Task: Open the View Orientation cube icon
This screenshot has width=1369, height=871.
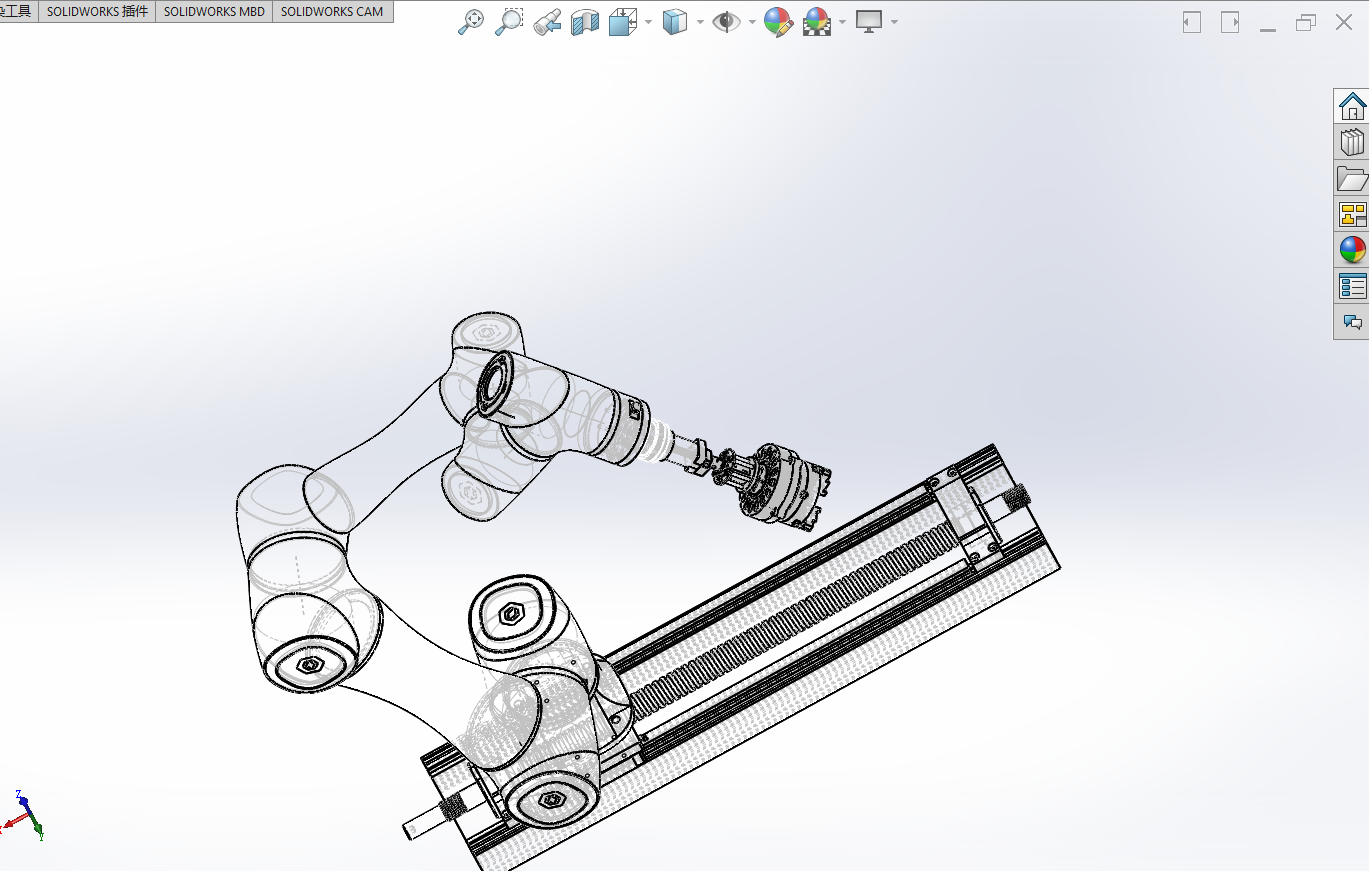Action: 623,22
